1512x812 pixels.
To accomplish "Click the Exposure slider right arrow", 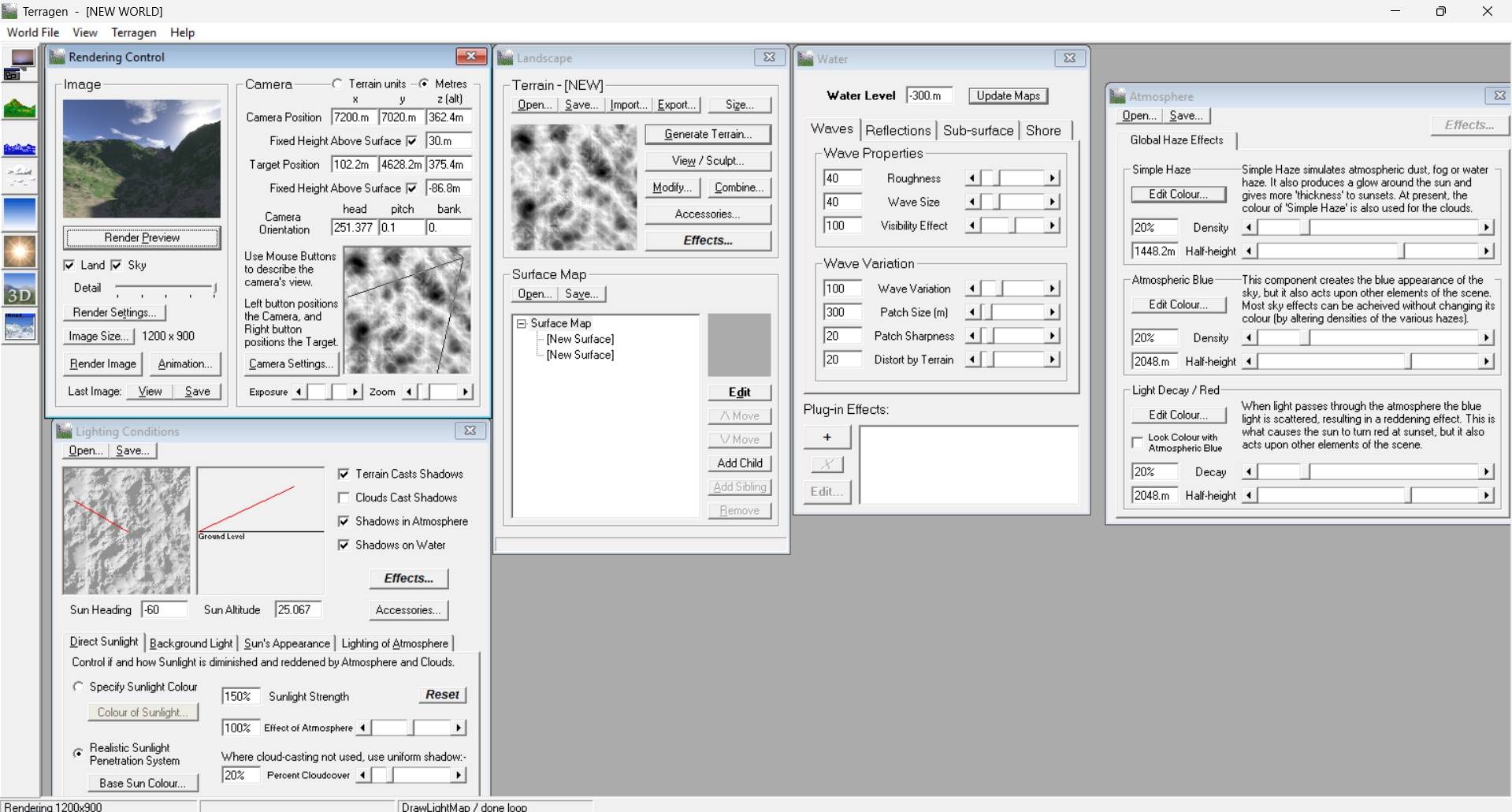I will point(355,392).
